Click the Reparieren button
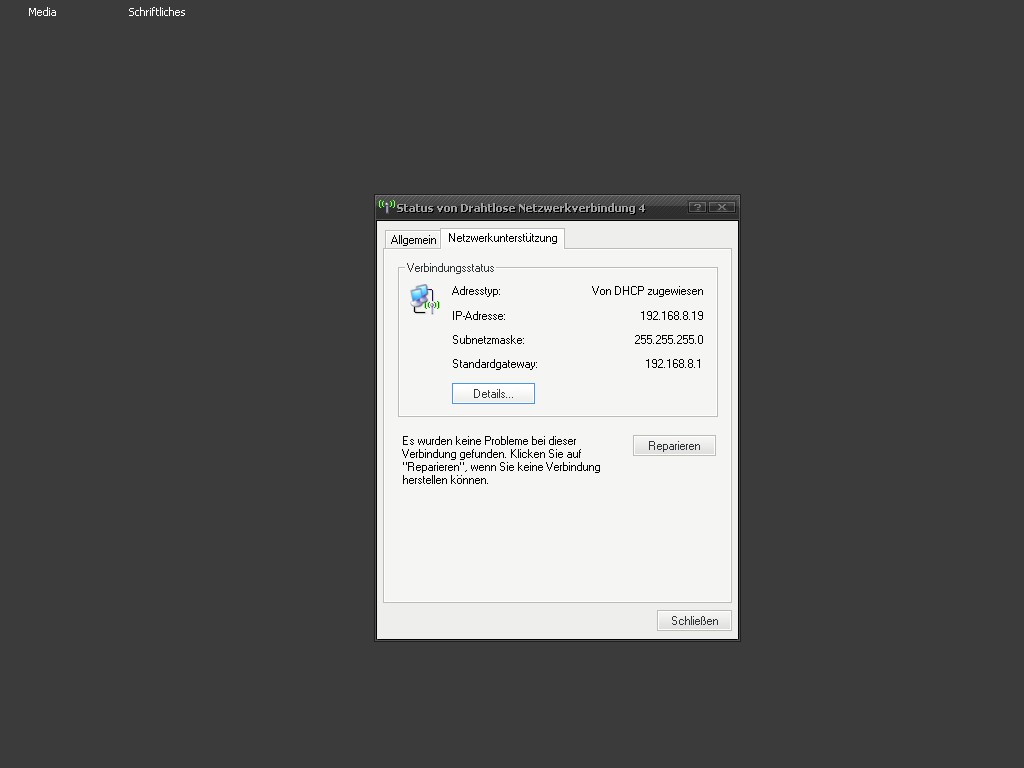Image resolution: width=1024 pixels, height=768 pixels. (x=674, y=446)
